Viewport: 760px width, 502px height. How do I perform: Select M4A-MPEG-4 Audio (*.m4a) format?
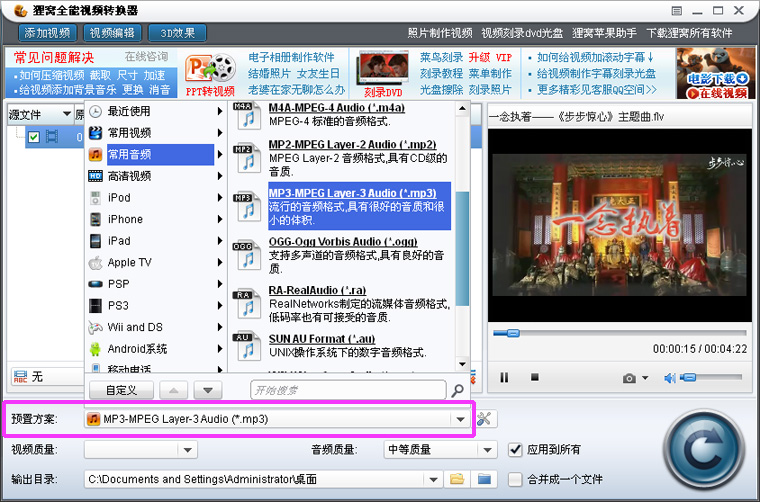tap(337, 108)
